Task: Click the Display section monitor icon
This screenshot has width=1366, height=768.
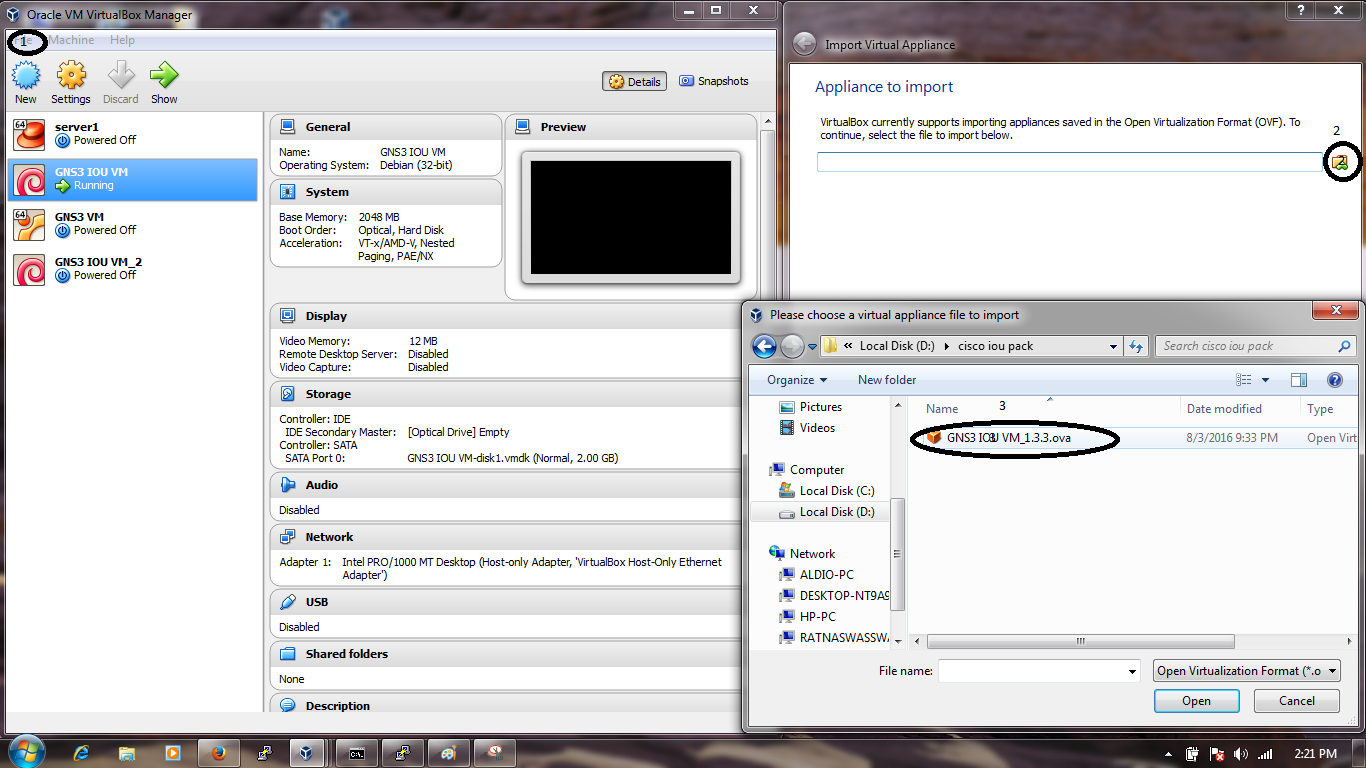Action: 288,316
